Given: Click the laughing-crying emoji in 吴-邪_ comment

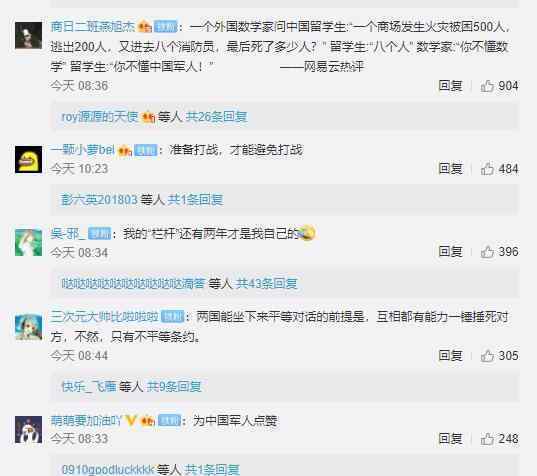Looking at the screenshot, I should tap(307, 233).
